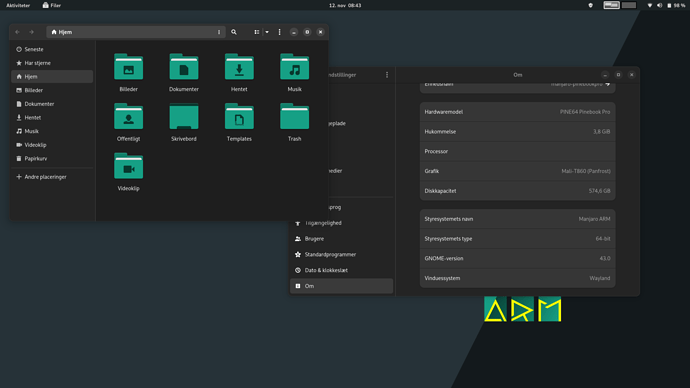
Task: Select Hjem in Files sidebar
Action: pyautogui.click(x=52, y=77)
